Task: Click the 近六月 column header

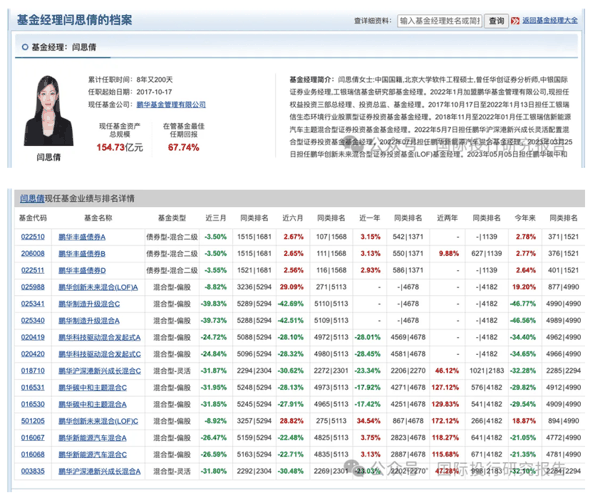Action: [x=293, y=218]
